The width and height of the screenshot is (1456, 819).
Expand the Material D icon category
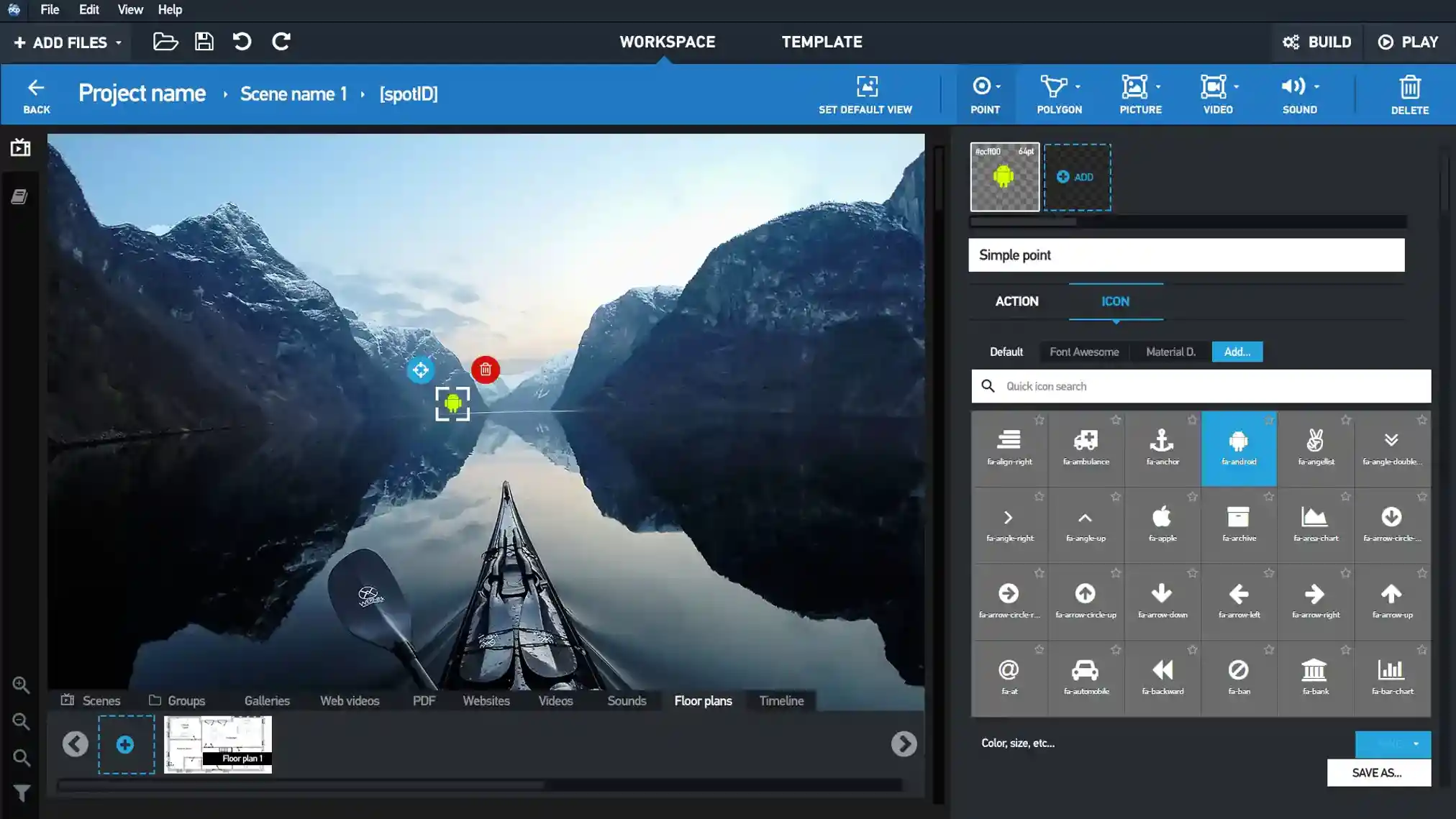pos(1170,351)
